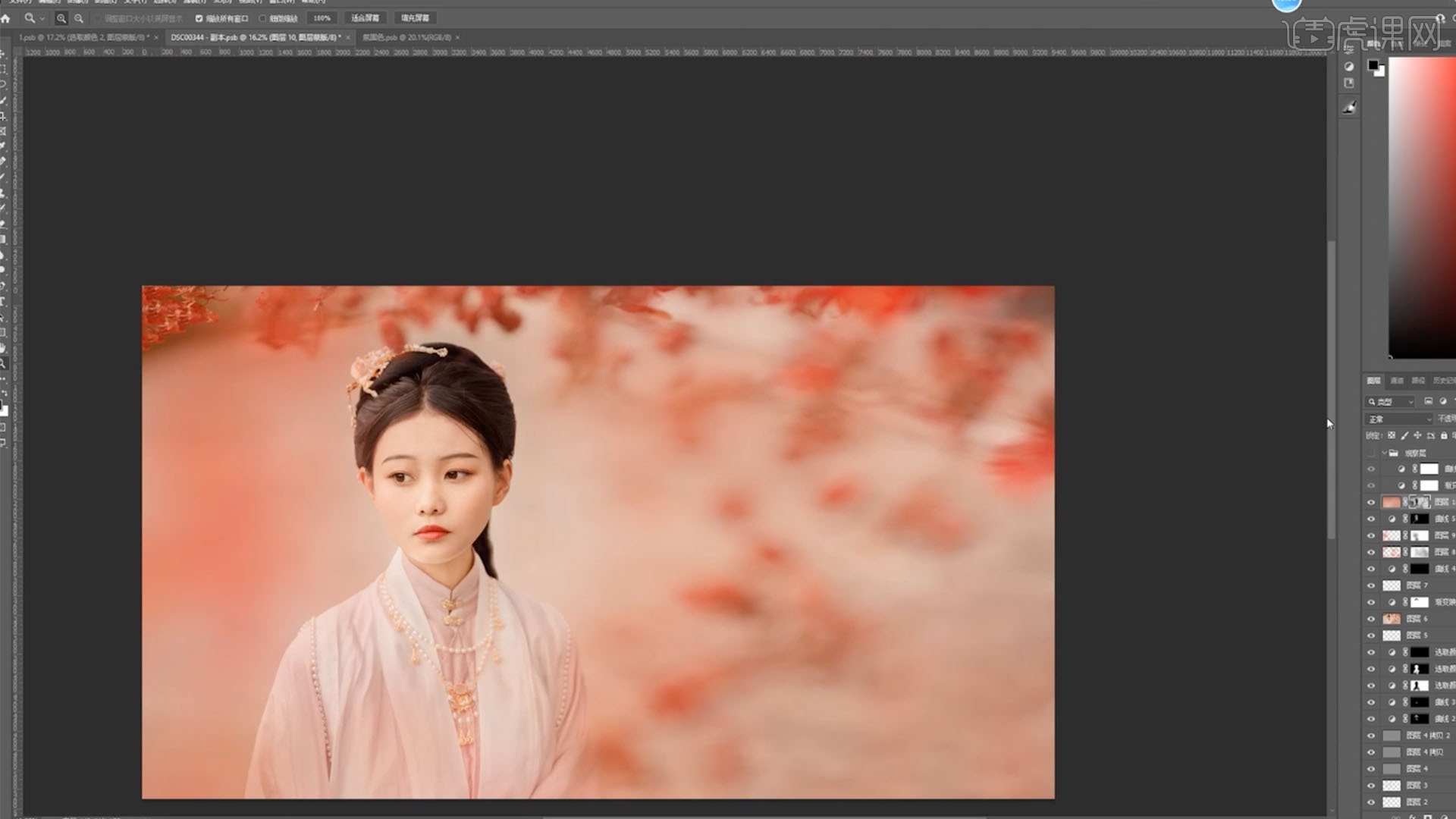The image size is (1456, 819).
Task: Click the 填充屏幕 button
Action: [415, 18]
